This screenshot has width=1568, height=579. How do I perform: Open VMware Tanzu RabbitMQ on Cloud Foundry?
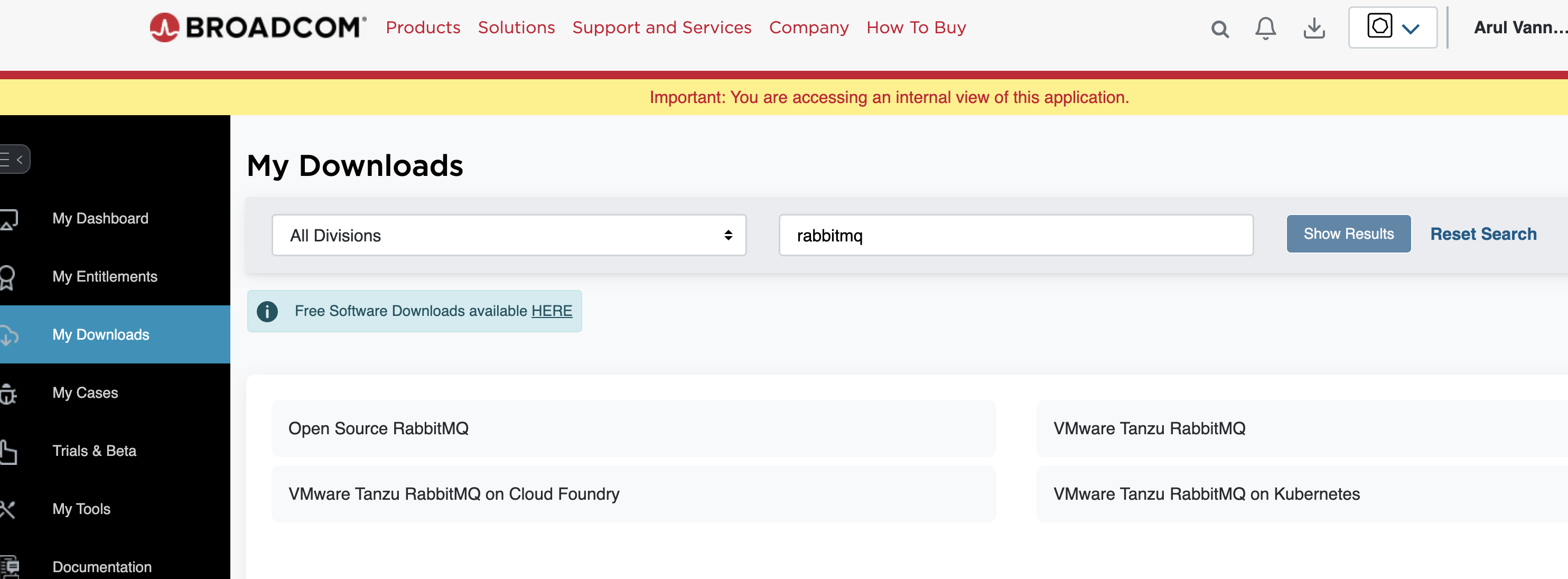point(633,494)
